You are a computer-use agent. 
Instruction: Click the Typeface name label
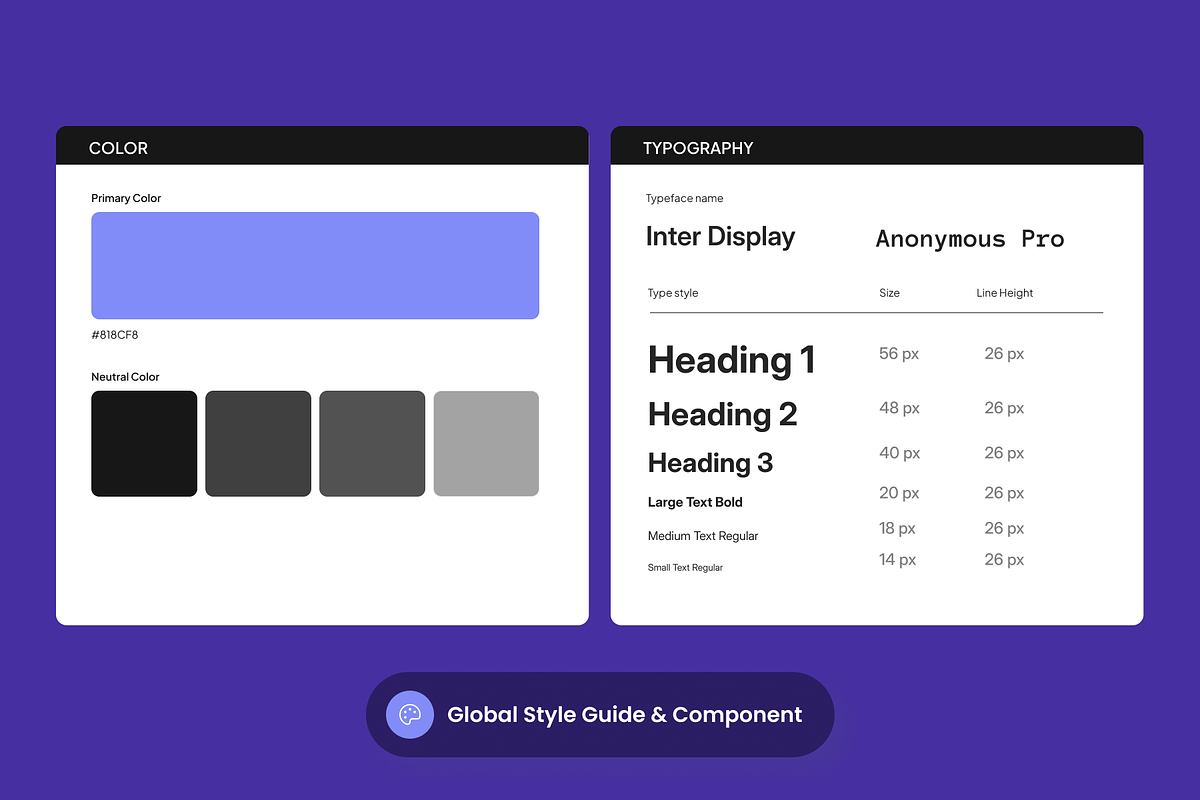pyautogui.click(x=685, y=198)
